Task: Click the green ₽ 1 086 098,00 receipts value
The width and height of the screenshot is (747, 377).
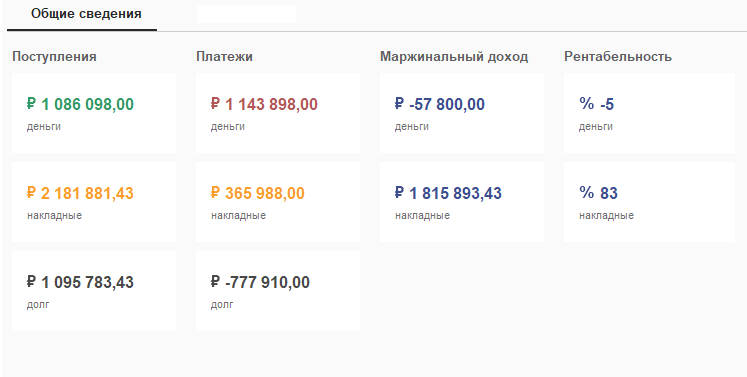Action: 81,104
